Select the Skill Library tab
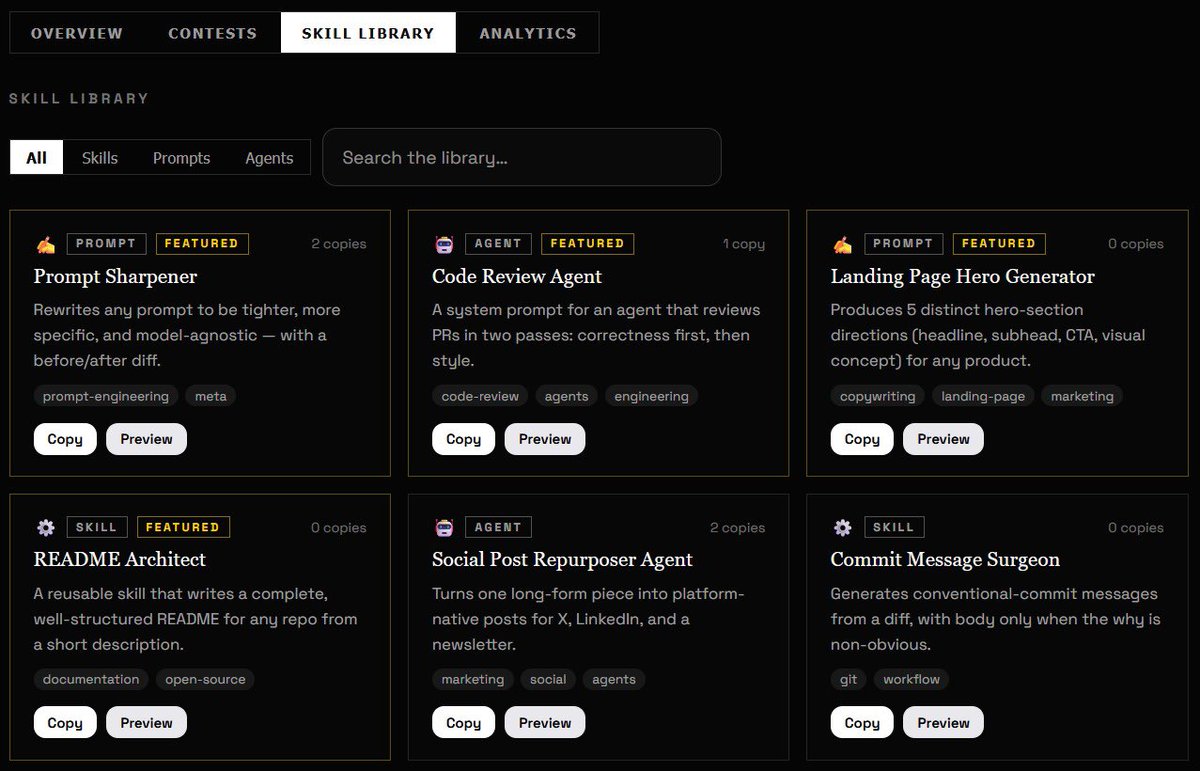Screen dimensions: 1200x771 coord(368,33)
